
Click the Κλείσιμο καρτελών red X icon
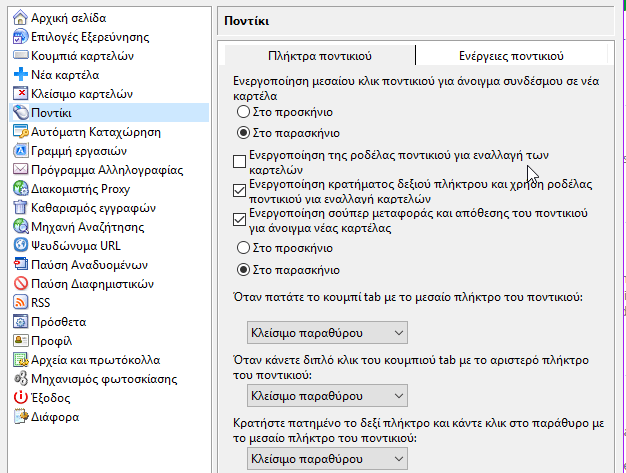coord(21,94)
